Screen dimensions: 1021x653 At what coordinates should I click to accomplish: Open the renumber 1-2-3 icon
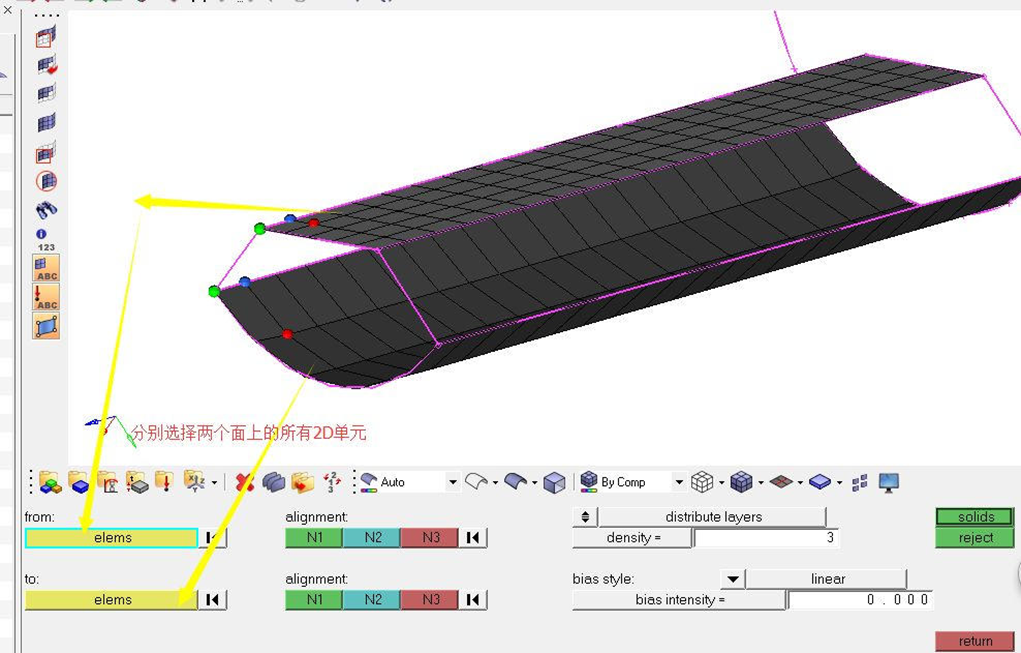coord(333,482)
